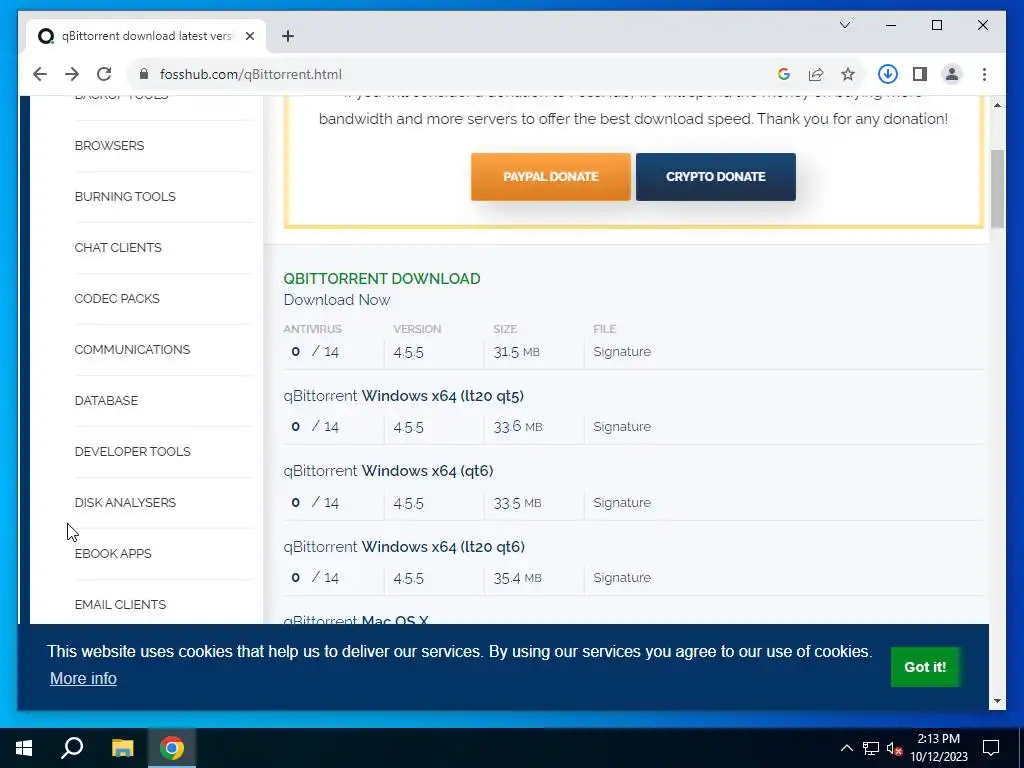1024x768 pixels.
Task: Click Signature link in the 33.6 MB row
Action: coord(622,426)
